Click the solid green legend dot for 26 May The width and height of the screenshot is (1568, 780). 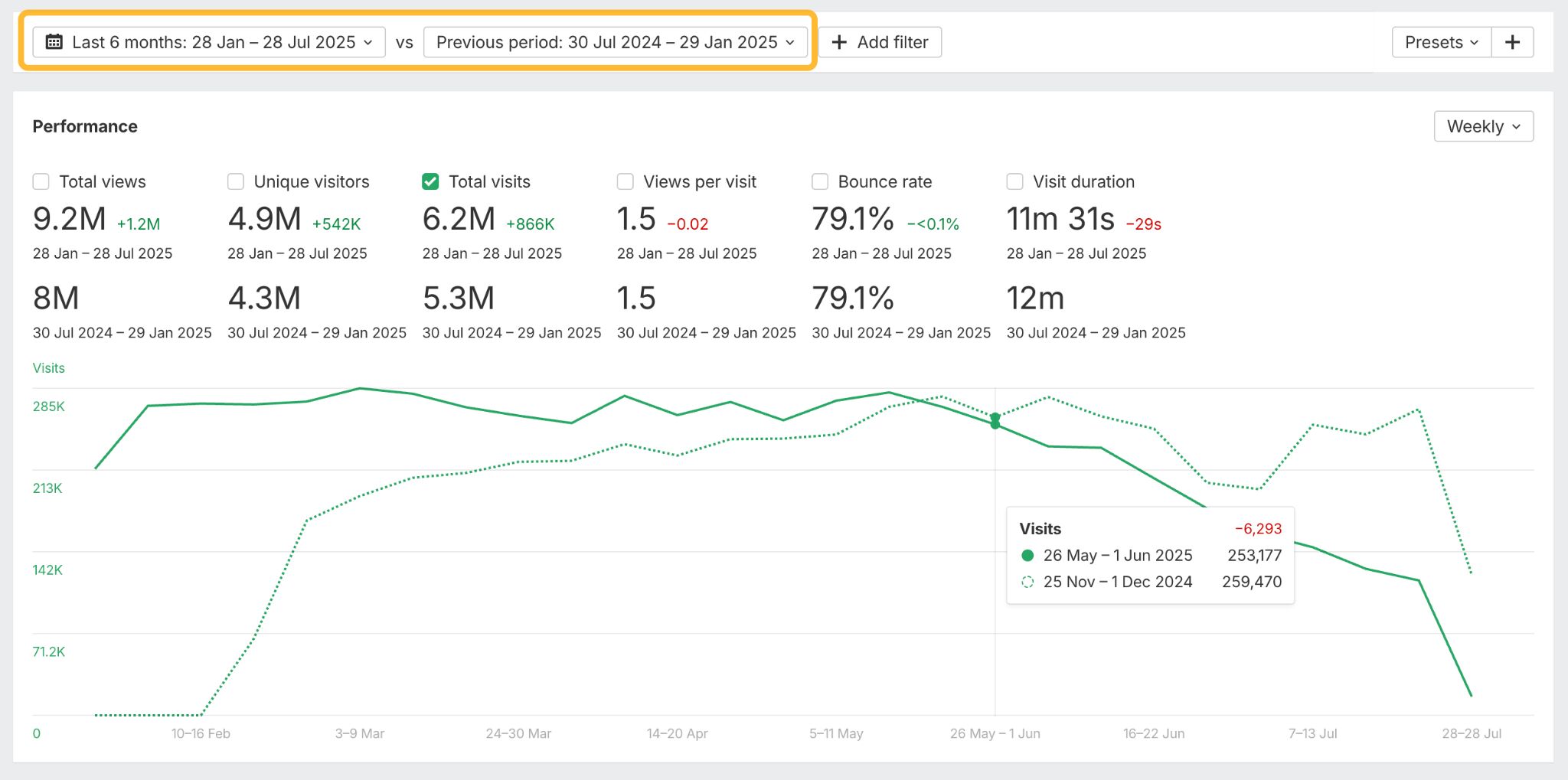coord(1027,555)
